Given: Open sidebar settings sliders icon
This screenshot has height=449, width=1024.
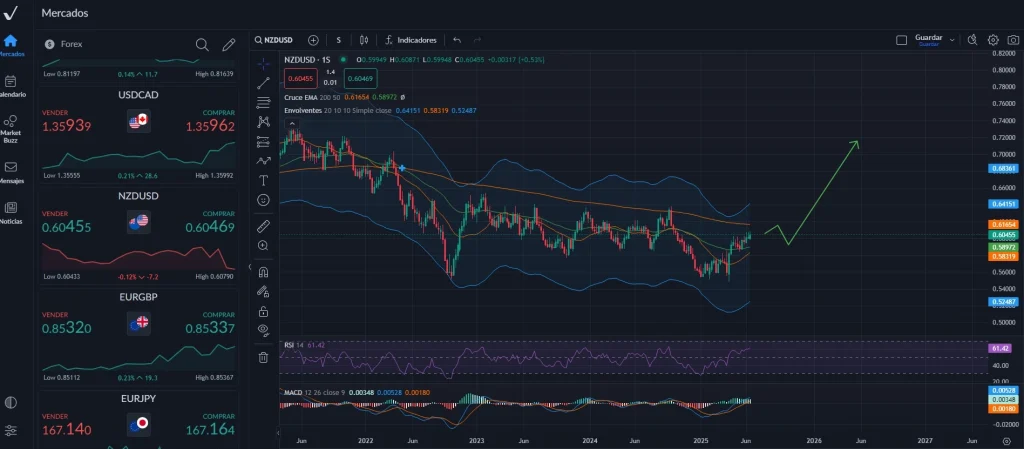Looking at the screenshot, I should (10, 430).
